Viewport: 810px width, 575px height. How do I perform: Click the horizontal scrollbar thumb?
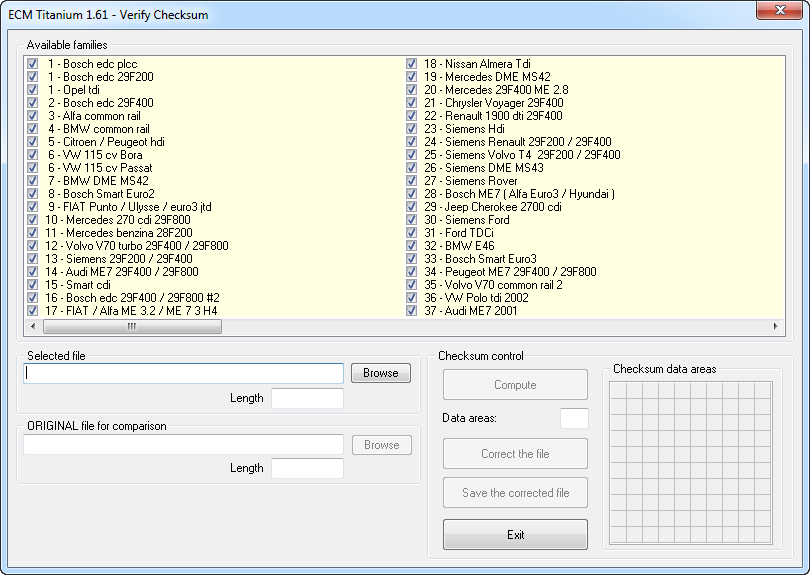132,326
